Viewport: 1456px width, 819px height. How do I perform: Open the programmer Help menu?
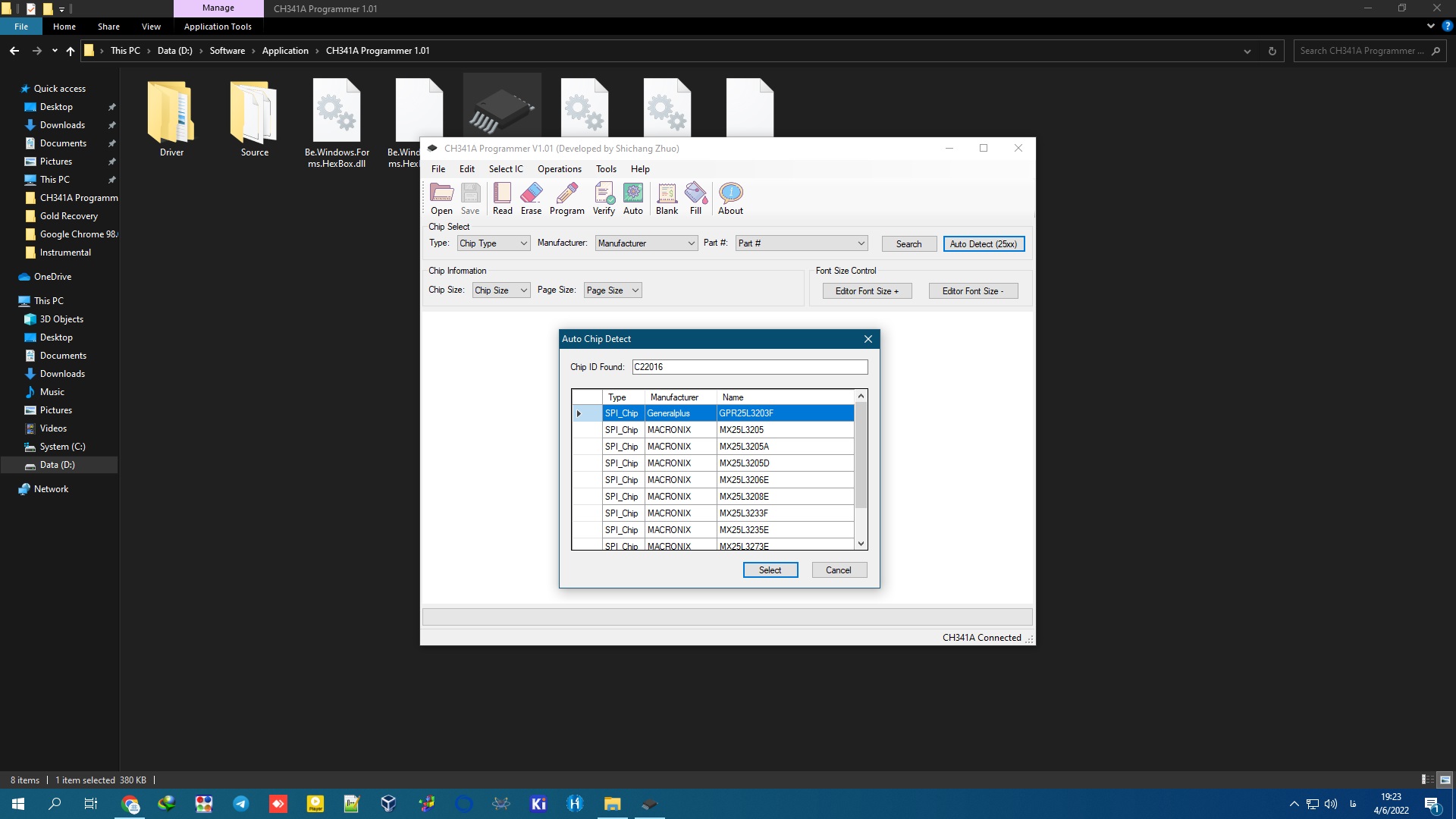click(640, 169)
